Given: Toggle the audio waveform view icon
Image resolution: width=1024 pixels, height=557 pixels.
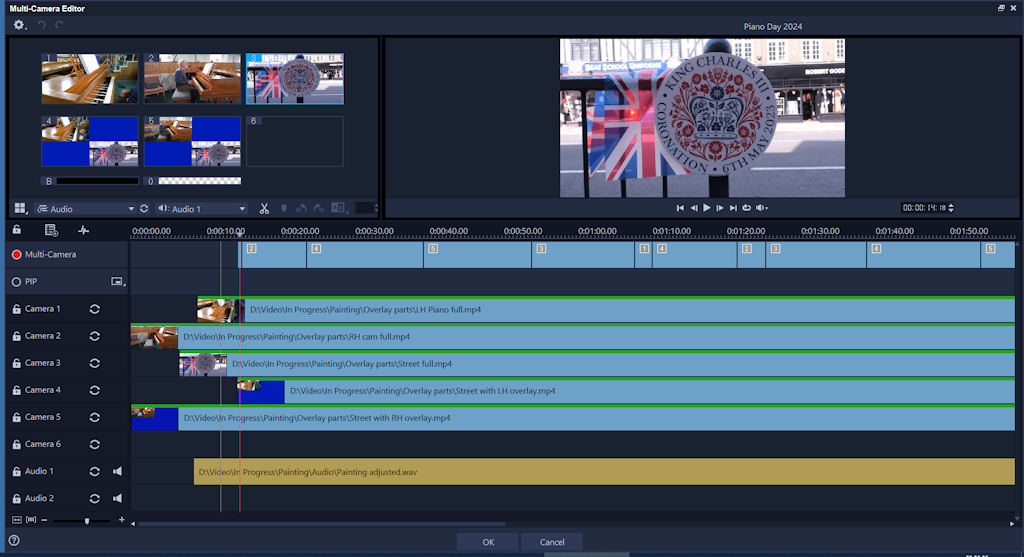Looking at the screenshot, I should [84, 230].
